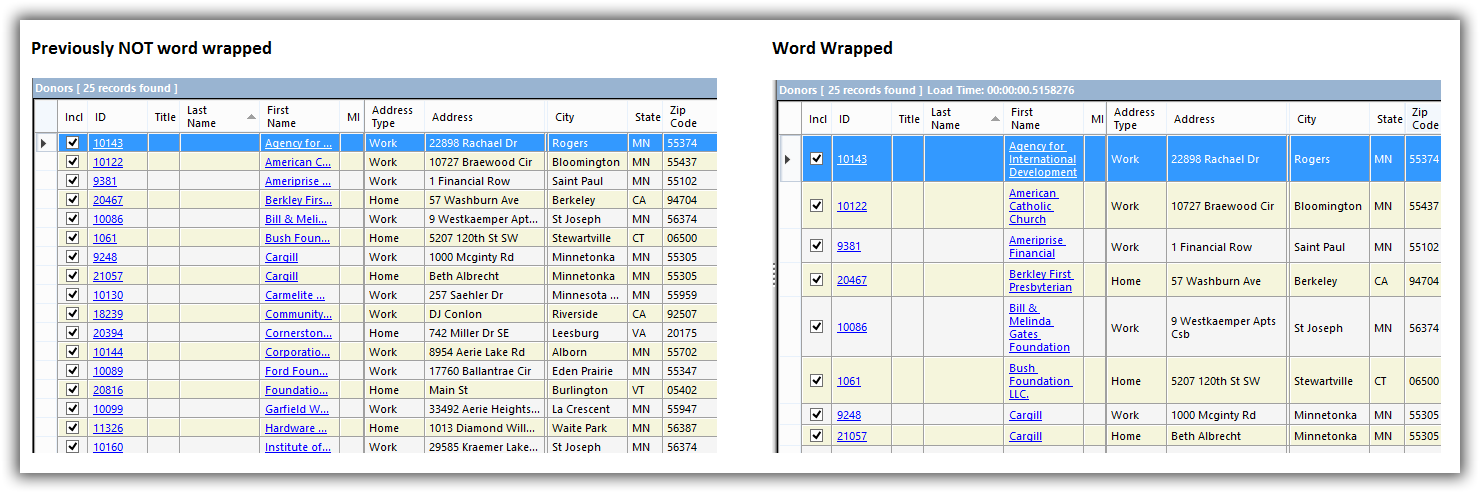
Task: Click the row indicator arrow in word-wrapped grid
Action: (x=787, y=159)
